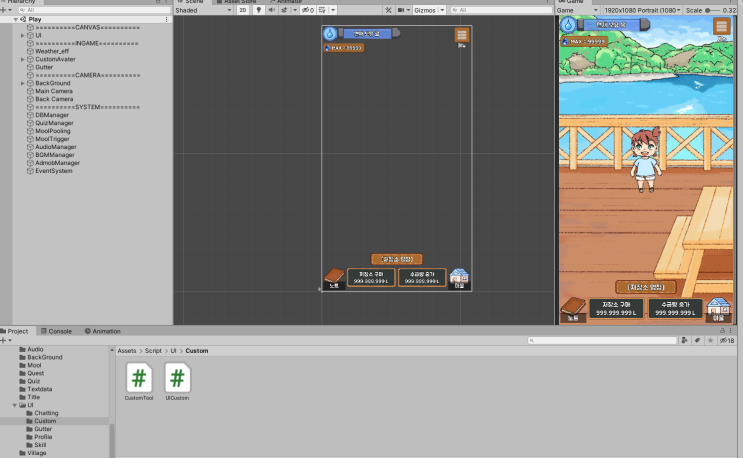This screenshot has height=458, width=743.
Task: Click UI in breadcrumb path
Action: 173,351
